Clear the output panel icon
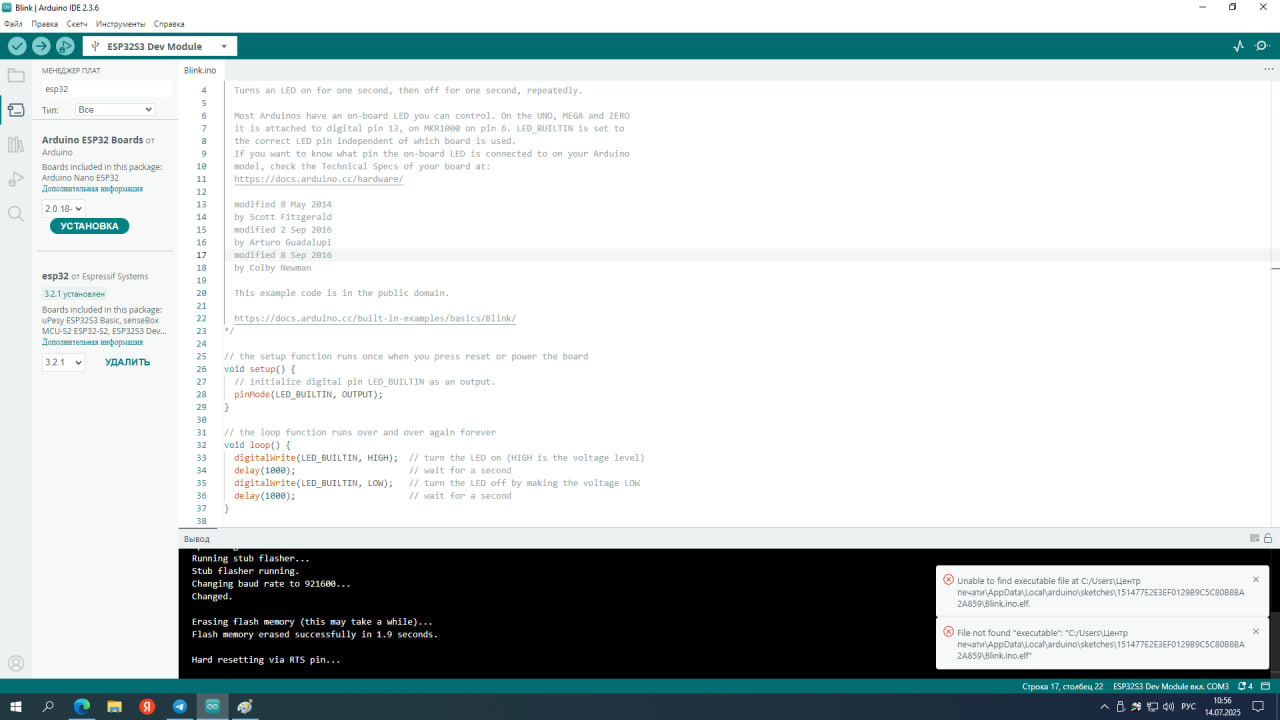Screen dimensions: 1280x720 click(x=1255, y=538)
